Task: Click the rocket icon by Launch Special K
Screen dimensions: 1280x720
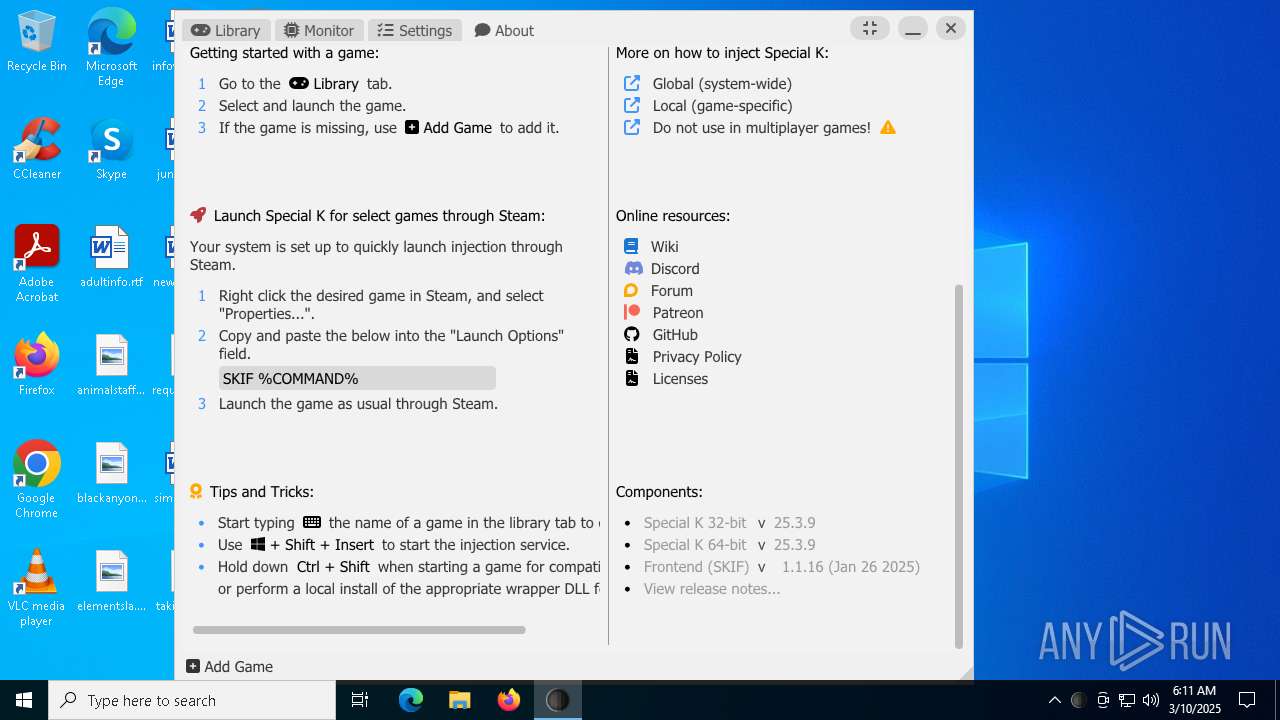Action: tap(198, 215)
